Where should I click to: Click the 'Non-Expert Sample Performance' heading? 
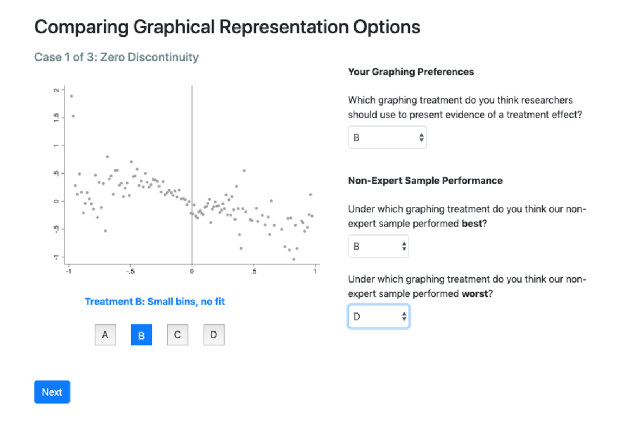click(x=425, y=181)
